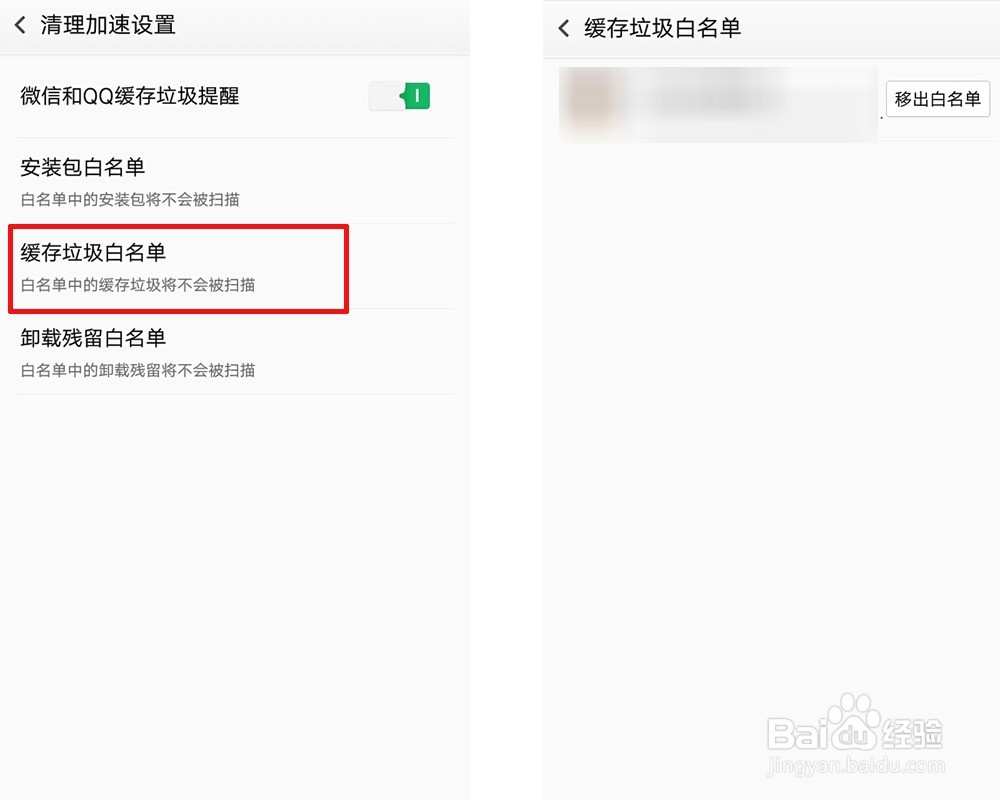The width and height of the screenshot is (1000, 800).
Task: Tap 白名单中的卸载残留将不会被扫描 description
Action: pyautogui.click(x=138, y=371)
